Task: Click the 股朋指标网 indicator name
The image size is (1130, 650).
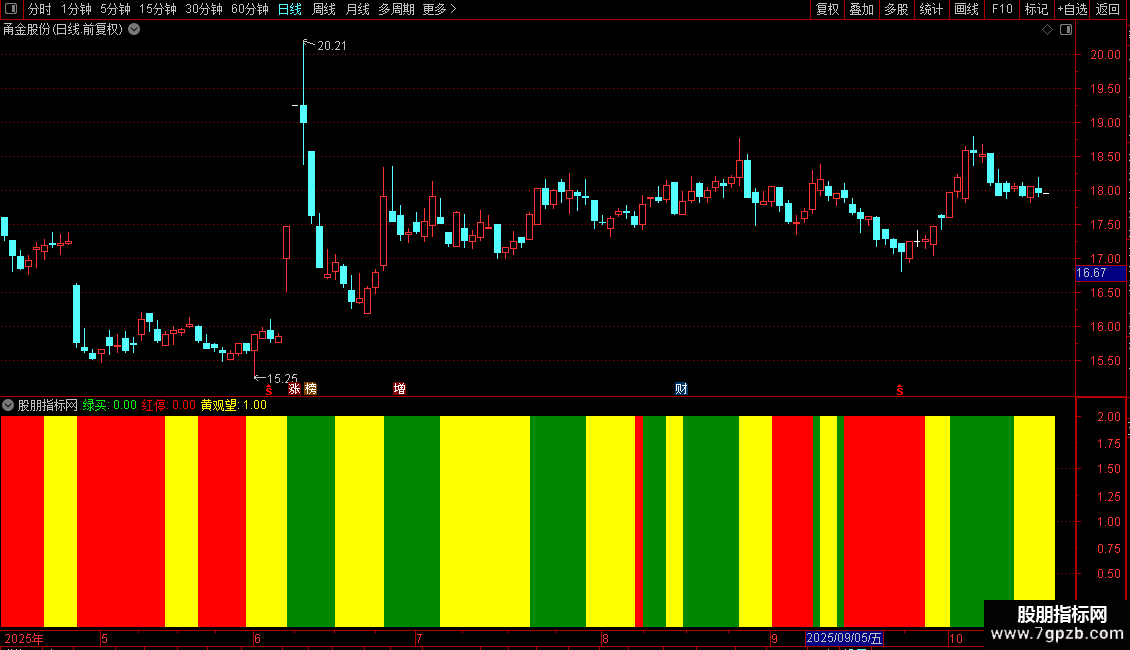Action: pos(48,406)
